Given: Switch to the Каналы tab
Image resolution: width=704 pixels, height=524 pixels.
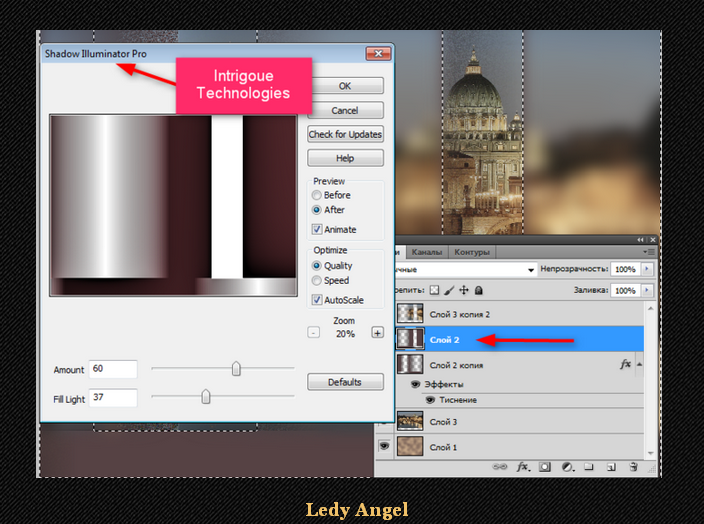Looking at the screenshot, I should [x=426, y=252].
